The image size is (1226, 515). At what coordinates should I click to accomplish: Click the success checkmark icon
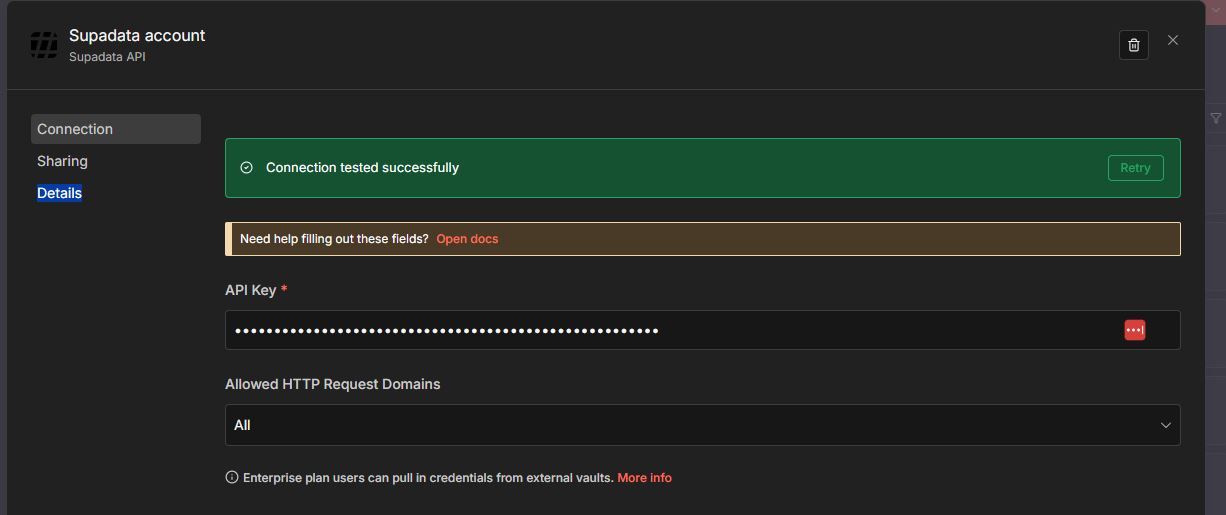pyautogui.click(x=247, y=168)
